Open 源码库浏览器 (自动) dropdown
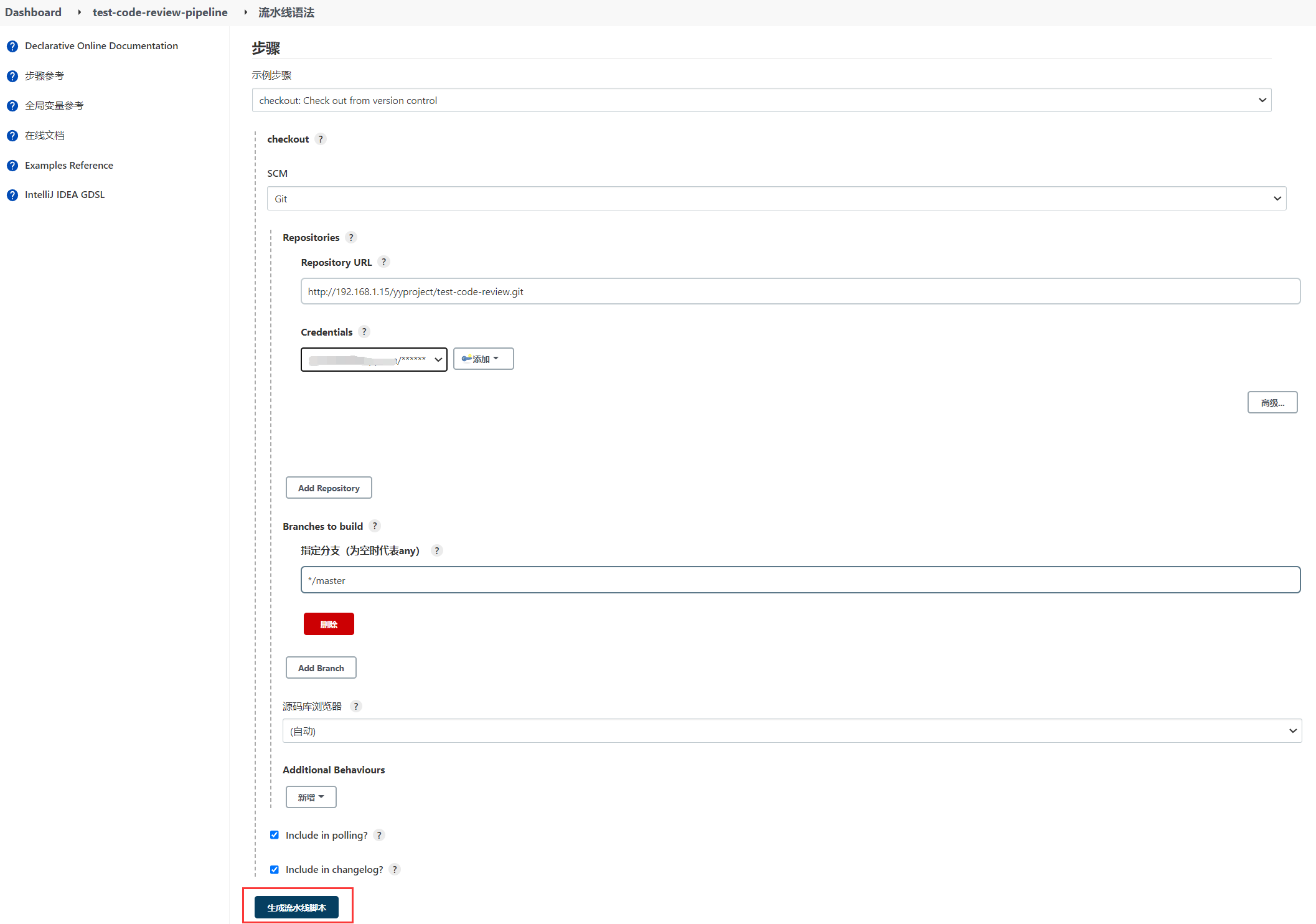Image resolution: width=1316 pixels, height=924 pixels. (792, 731)
